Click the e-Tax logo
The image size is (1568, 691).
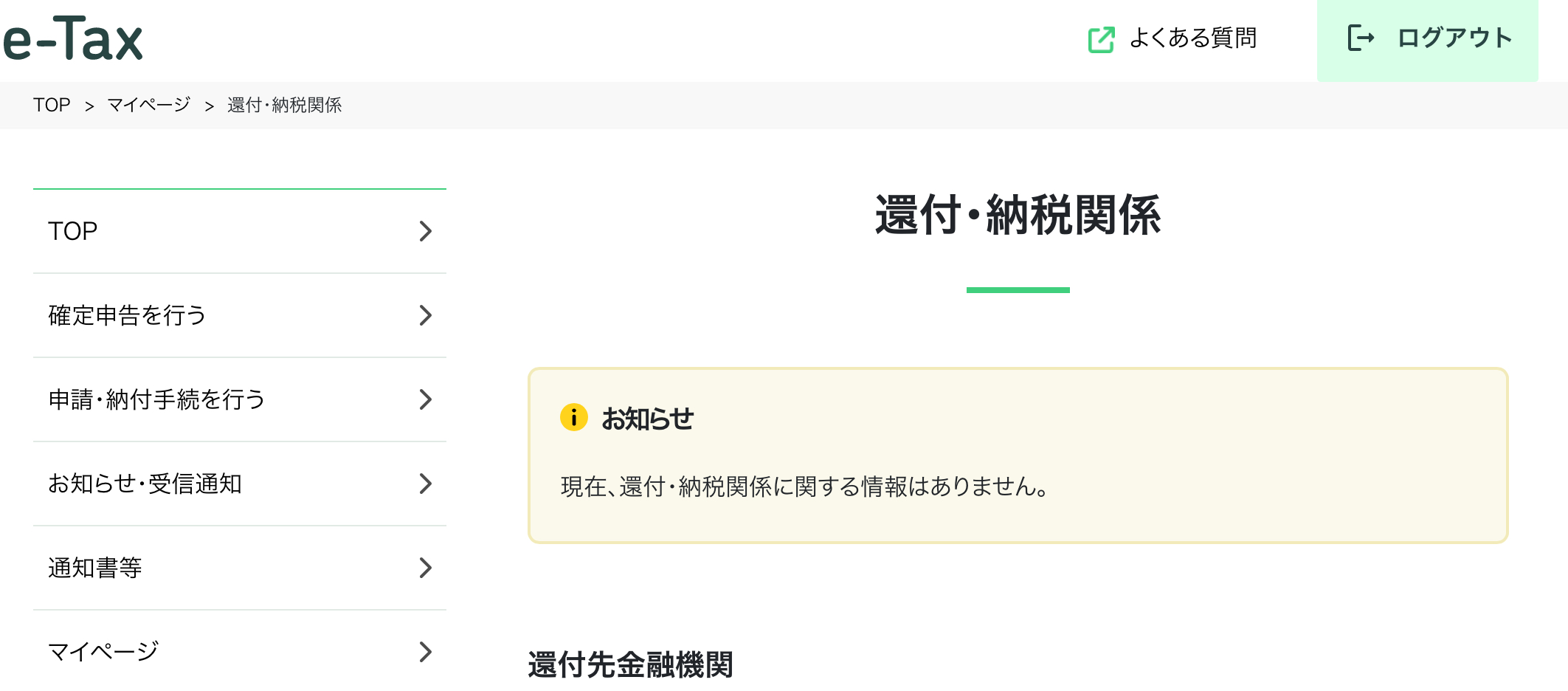[x=72, y=40]
